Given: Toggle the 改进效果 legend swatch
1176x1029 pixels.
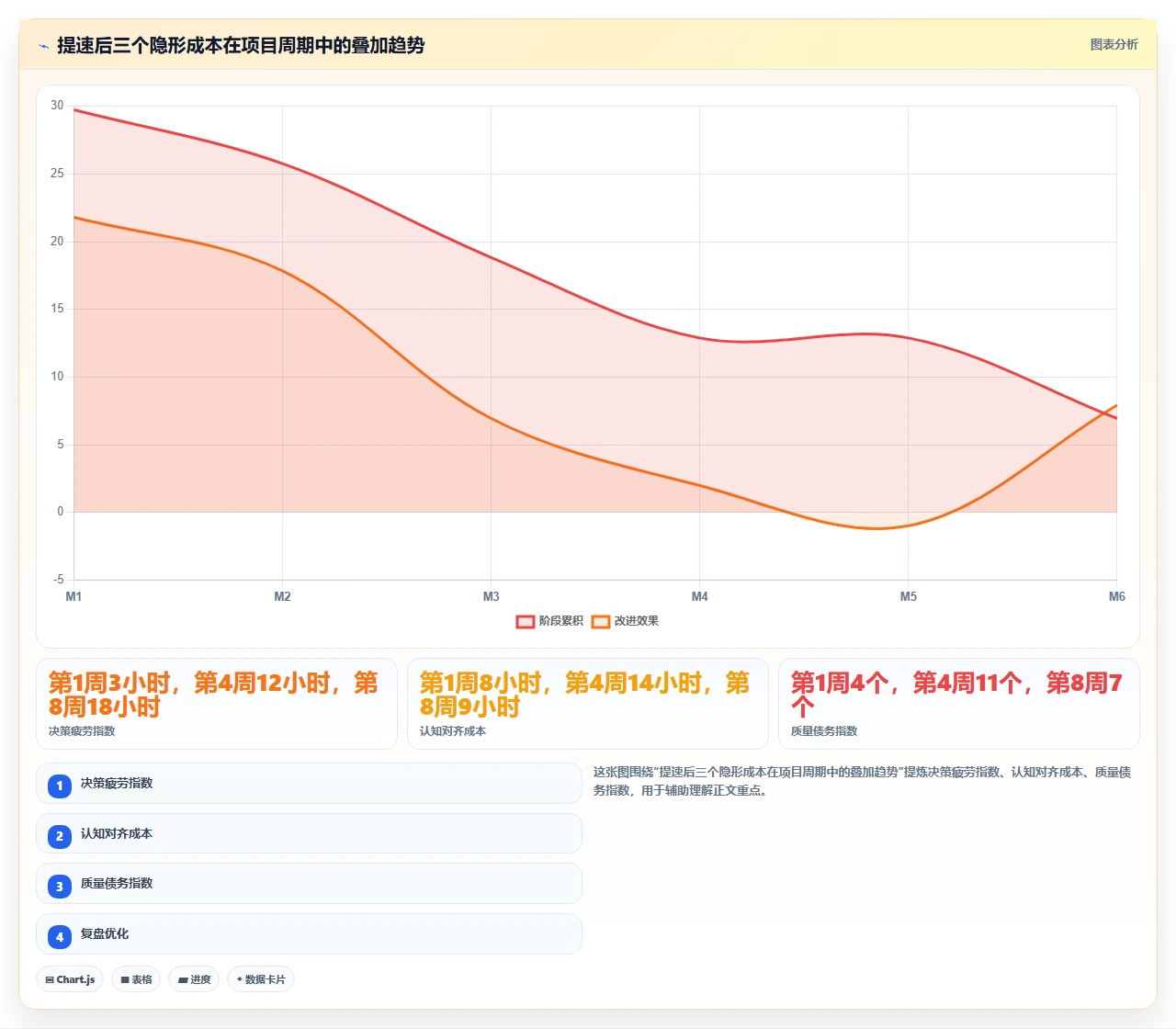Looking at the screenshot, I should (x=601, y=622).
